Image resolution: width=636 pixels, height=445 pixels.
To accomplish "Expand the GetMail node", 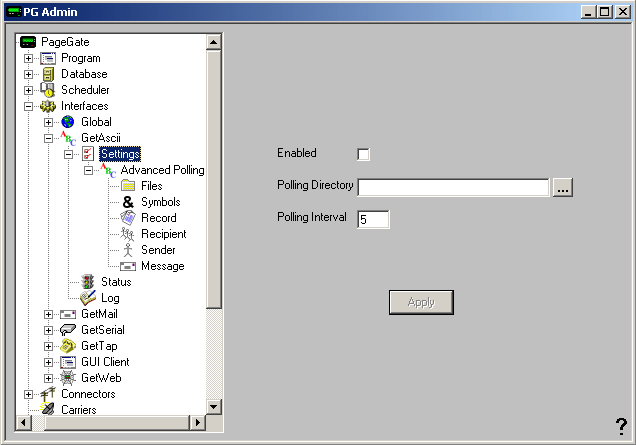I will 48,314.
